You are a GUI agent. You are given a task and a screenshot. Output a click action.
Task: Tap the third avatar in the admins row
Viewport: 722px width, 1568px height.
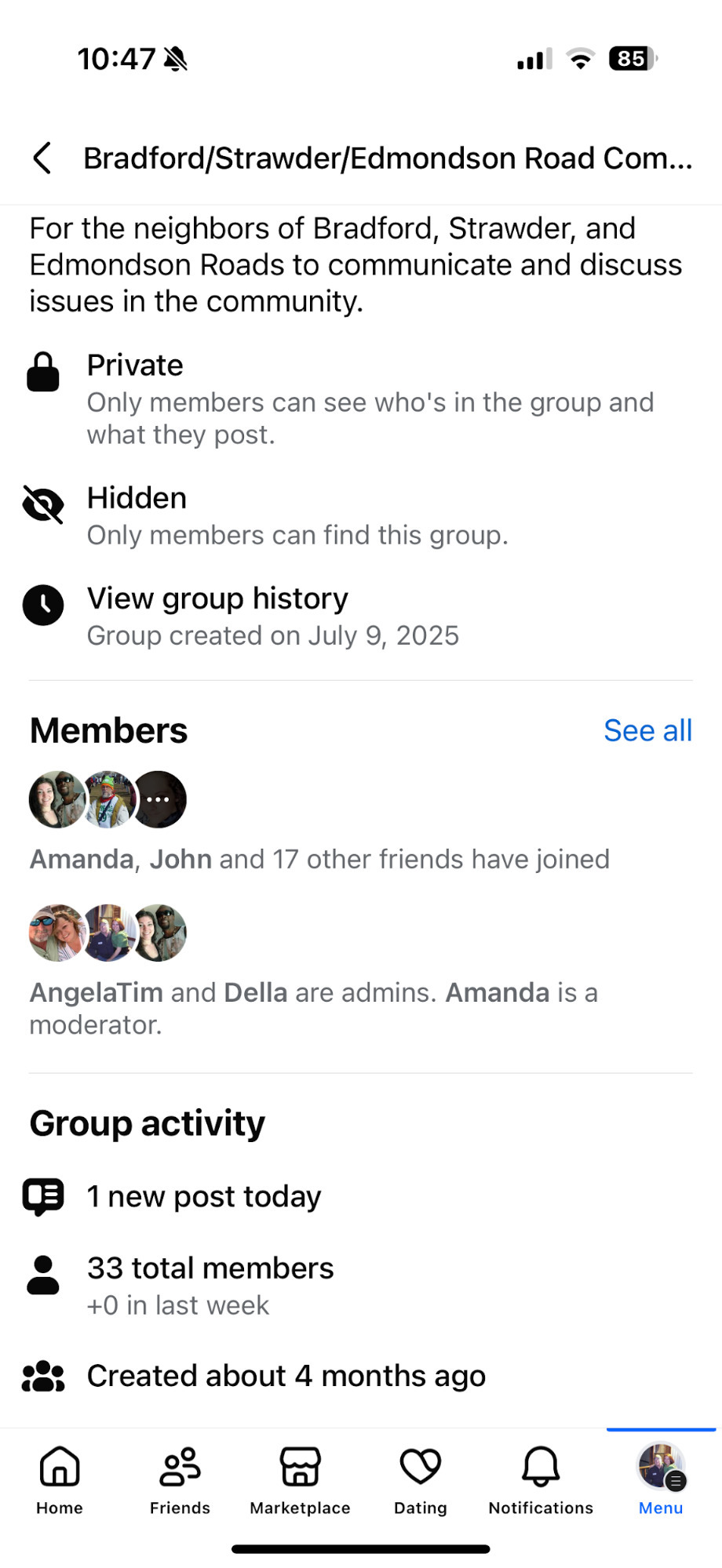(x=160, y=933)
